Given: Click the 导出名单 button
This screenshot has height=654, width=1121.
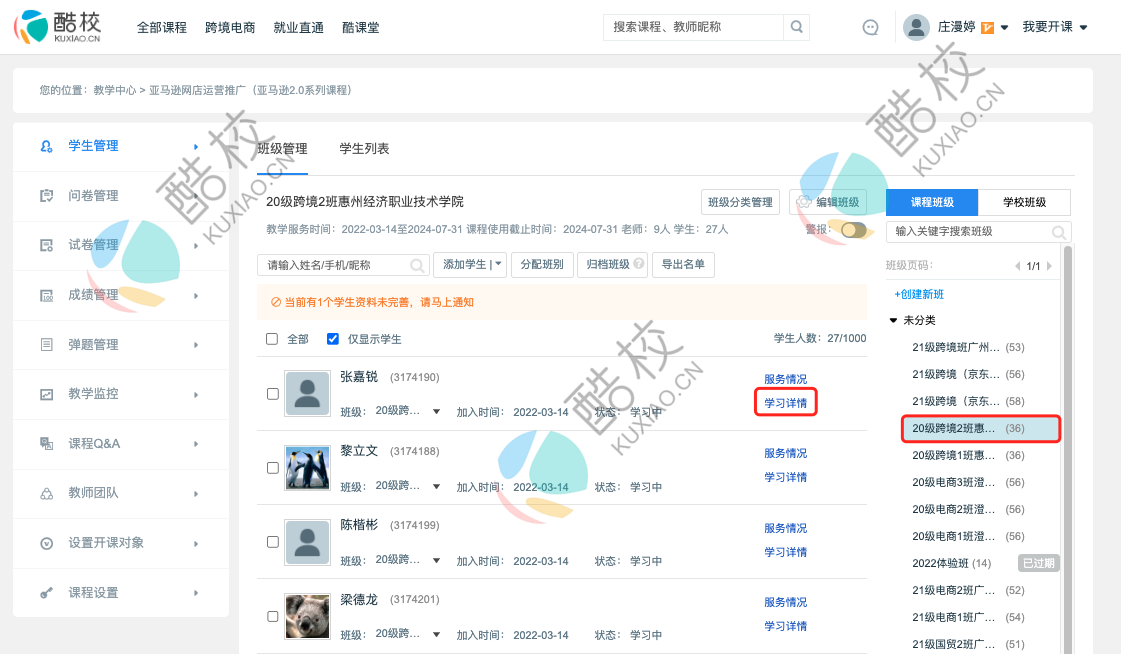Looking at the screenshot, I should click(683, 264).
